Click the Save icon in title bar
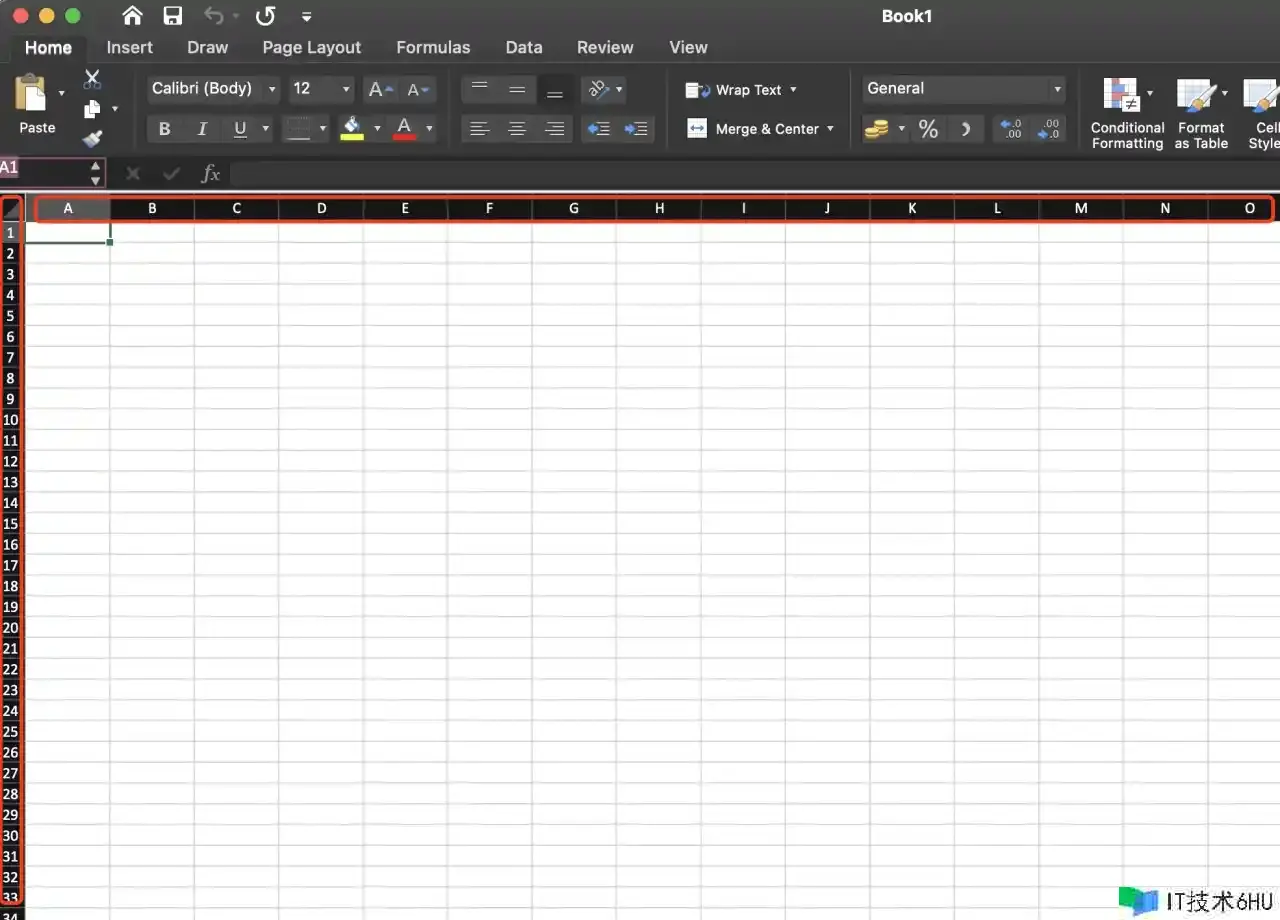The width and height of the screenshot is (1280, 920). pyautogui.click(x=173, y=16)
